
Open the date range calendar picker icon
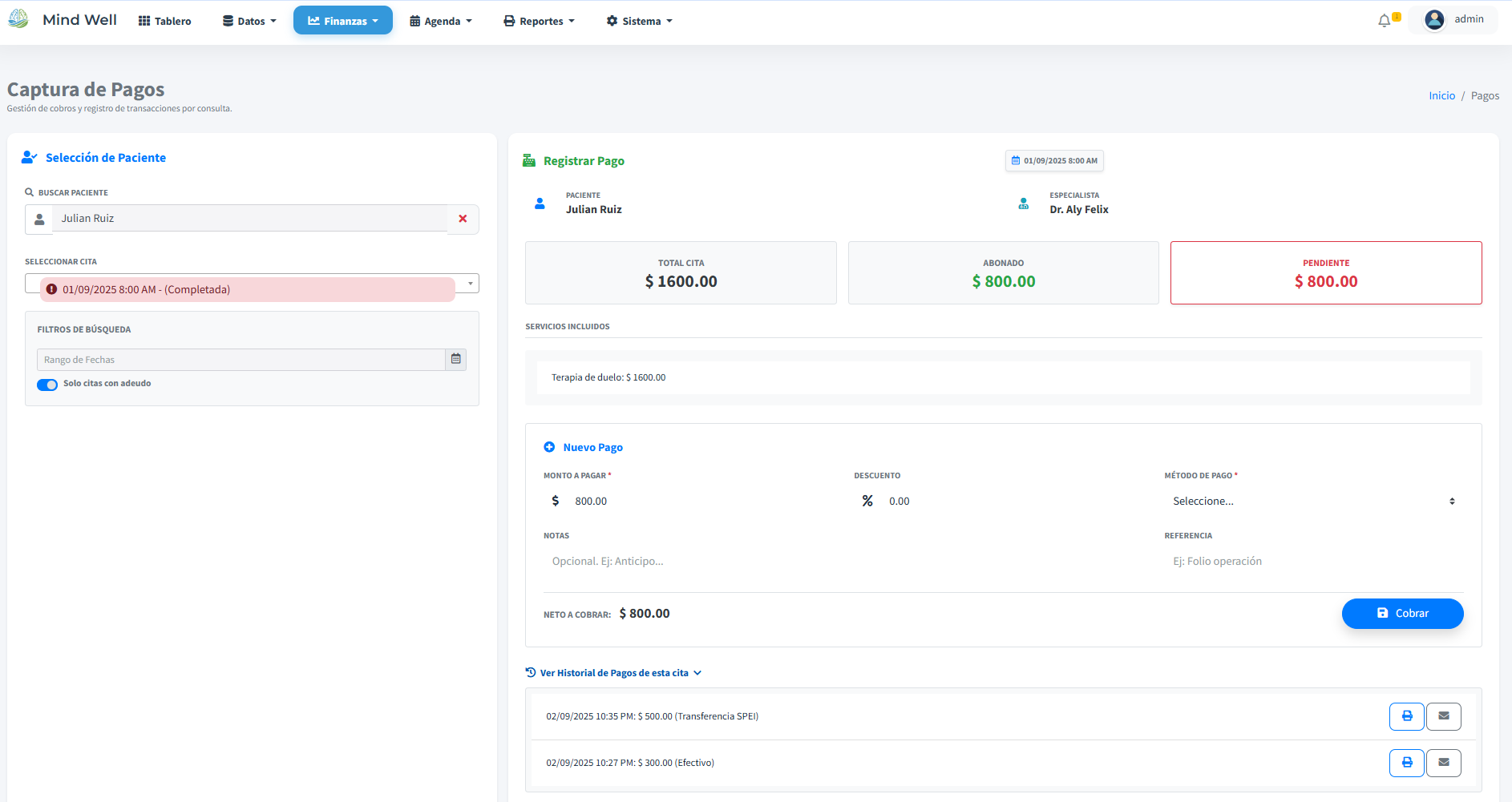[x=455, y=360]
